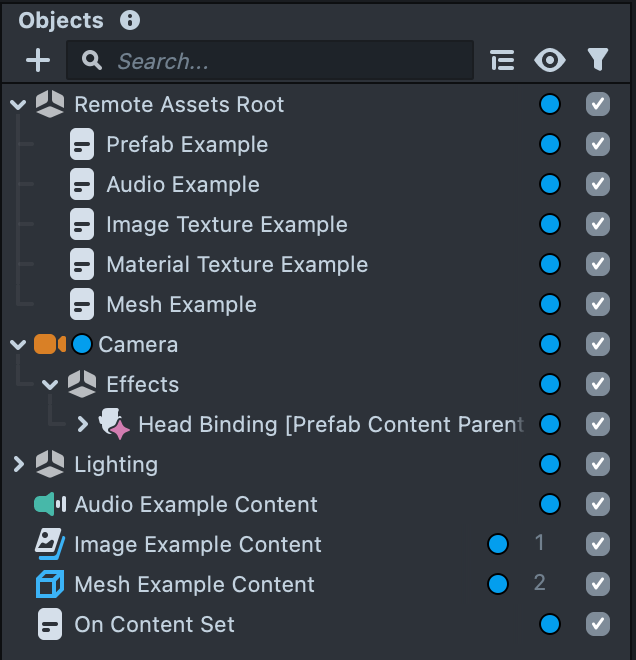The image size is (636, 660).
Task: Click the Mesh Example blue color dot
Action: click(549, 305)
